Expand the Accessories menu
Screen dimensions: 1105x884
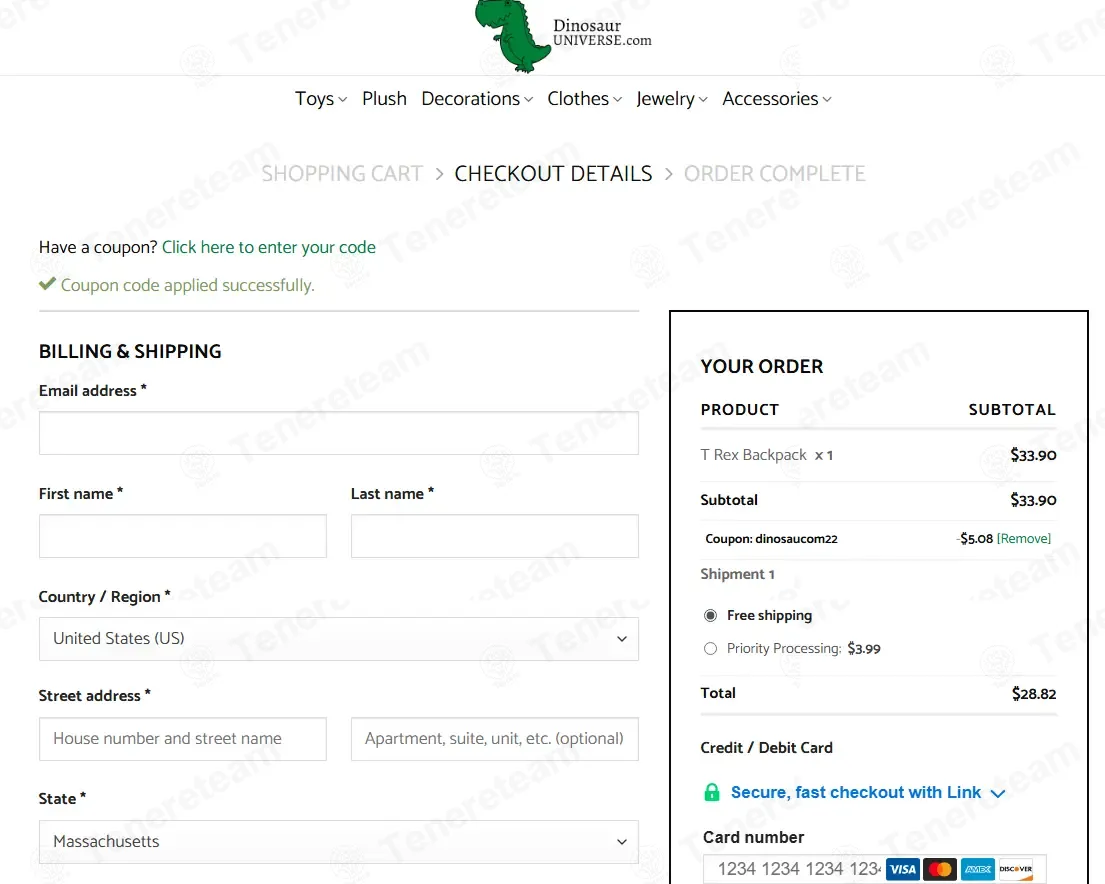coord(777,99)
